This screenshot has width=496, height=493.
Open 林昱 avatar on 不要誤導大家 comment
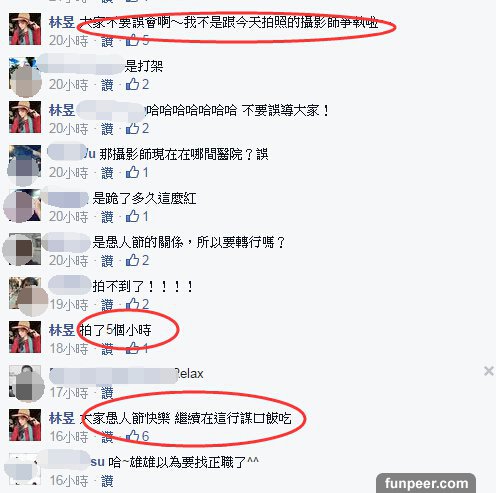(x=25, y=117)
